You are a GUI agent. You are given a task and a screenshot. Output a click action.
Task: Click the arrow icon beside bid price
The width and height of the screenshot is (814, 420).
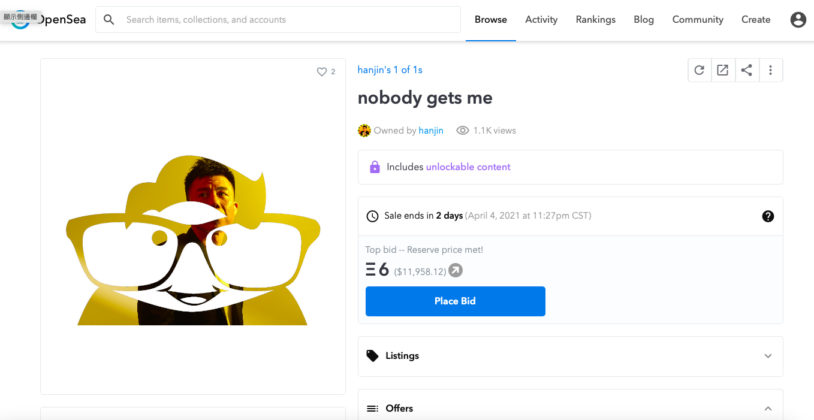click(455, 270)
